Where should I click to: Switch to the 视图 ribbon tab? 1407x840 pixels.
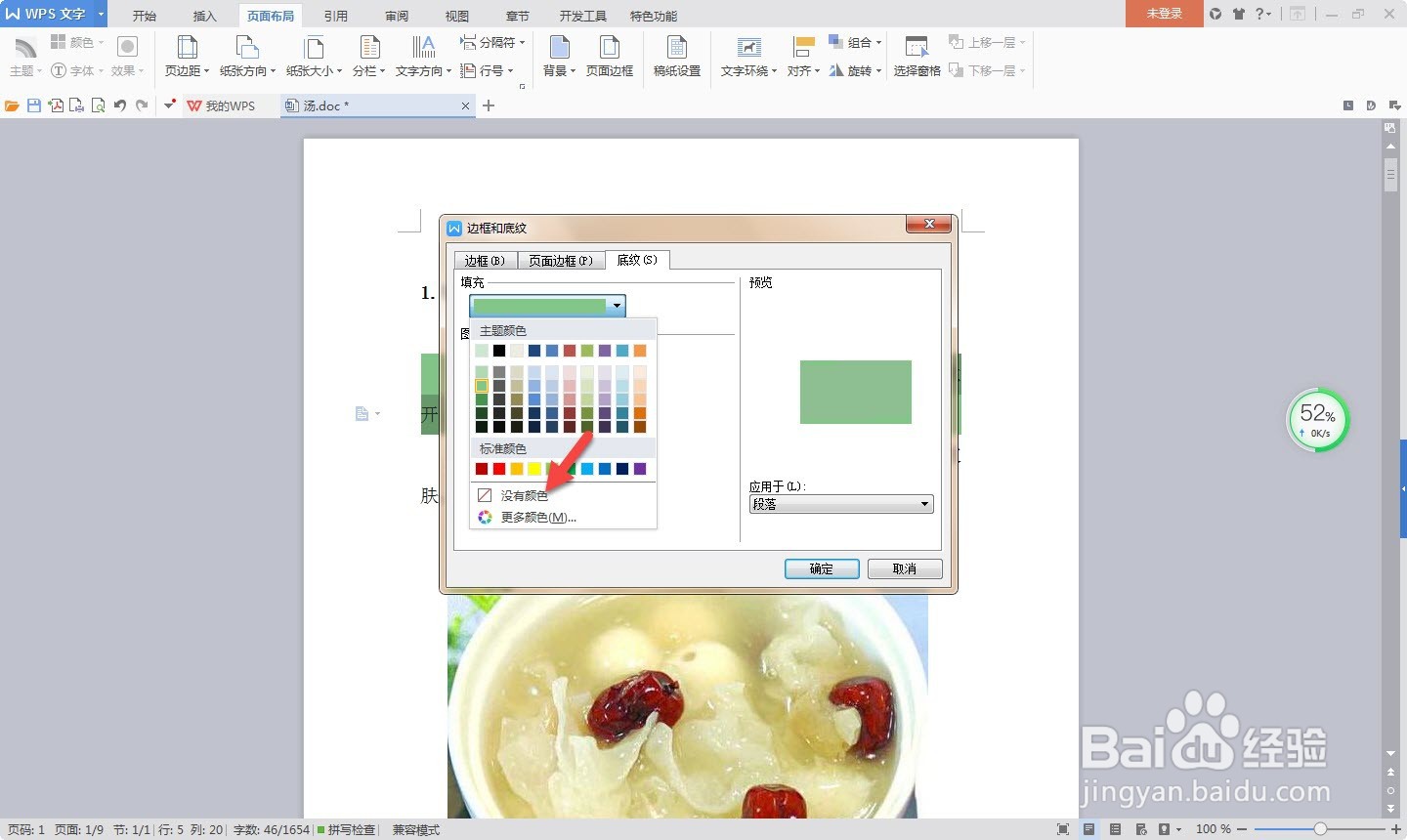point(457,16)
